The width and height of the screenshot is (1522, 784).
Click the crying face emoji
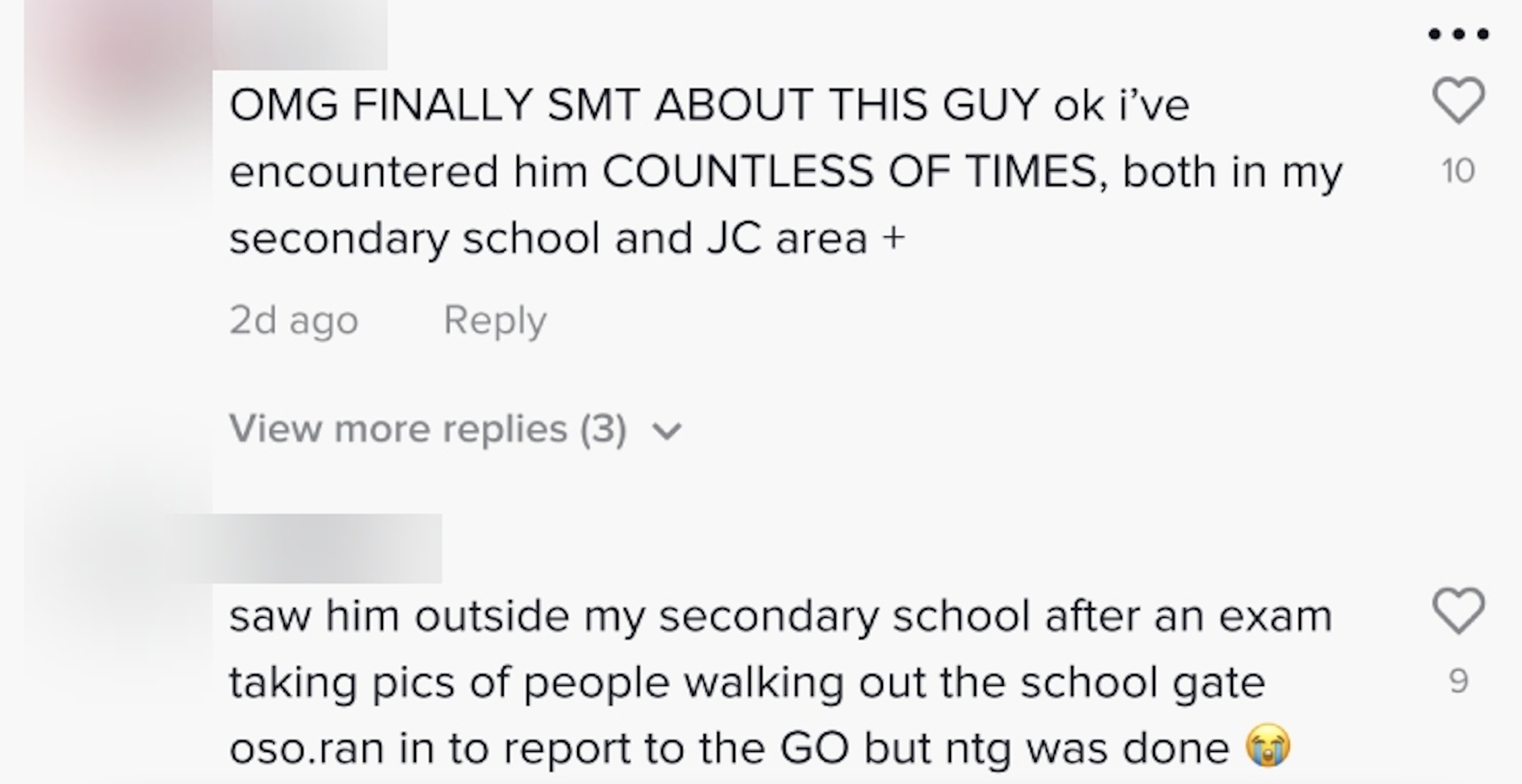pyautogui.click(x=1268, y=746)
